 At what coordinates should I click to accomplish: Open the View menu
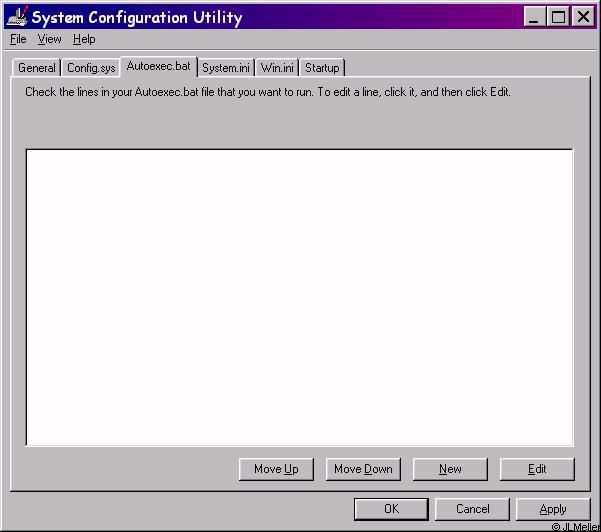(49, 39)
